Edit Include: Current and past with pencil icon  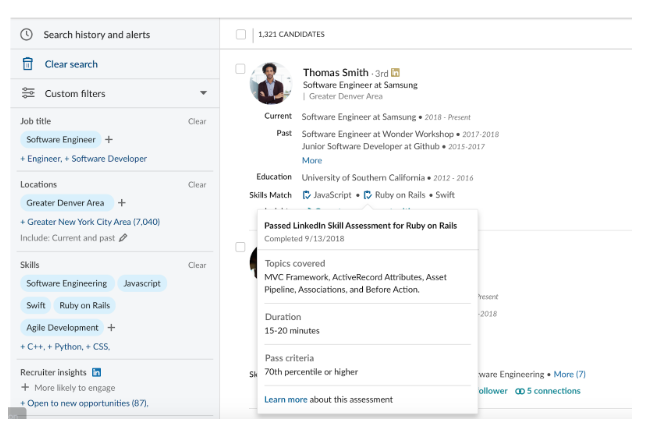[x=123, y=238]
